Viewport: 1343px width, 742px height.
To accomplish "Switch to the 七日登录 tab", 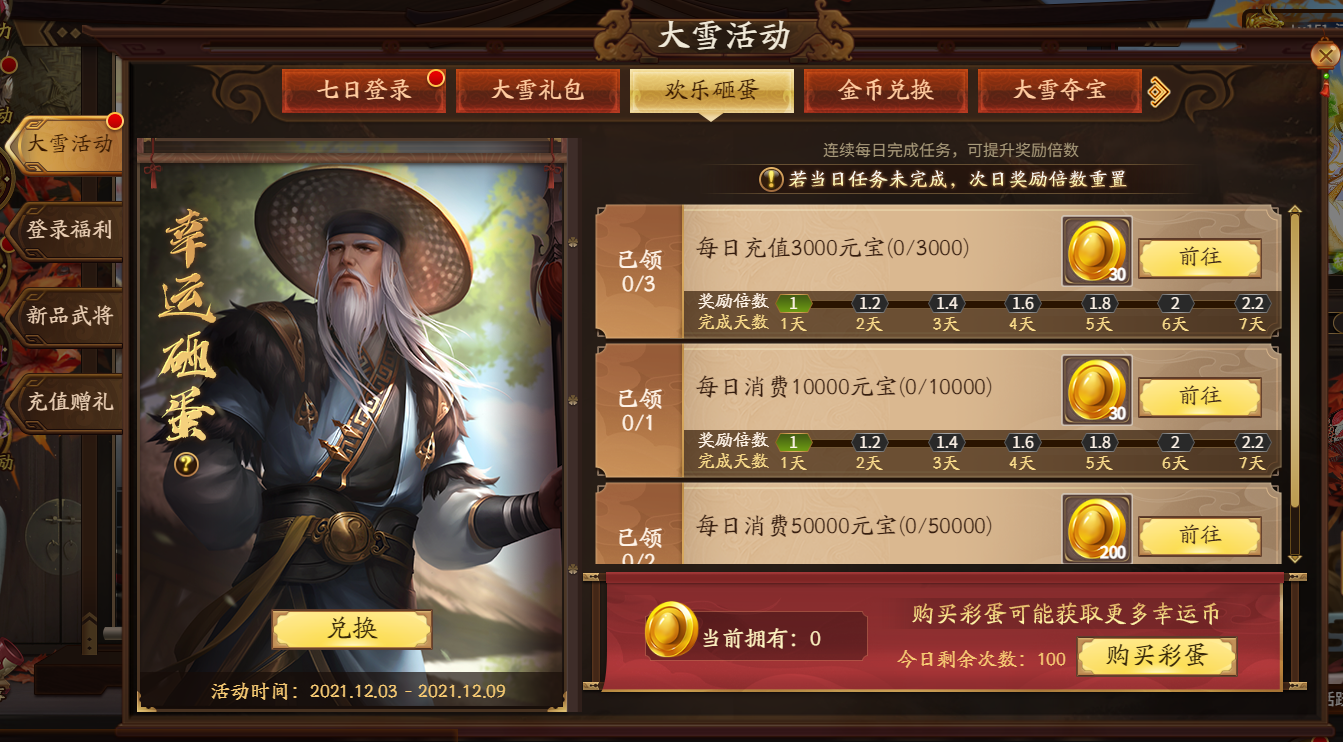I will click(364, 90).
